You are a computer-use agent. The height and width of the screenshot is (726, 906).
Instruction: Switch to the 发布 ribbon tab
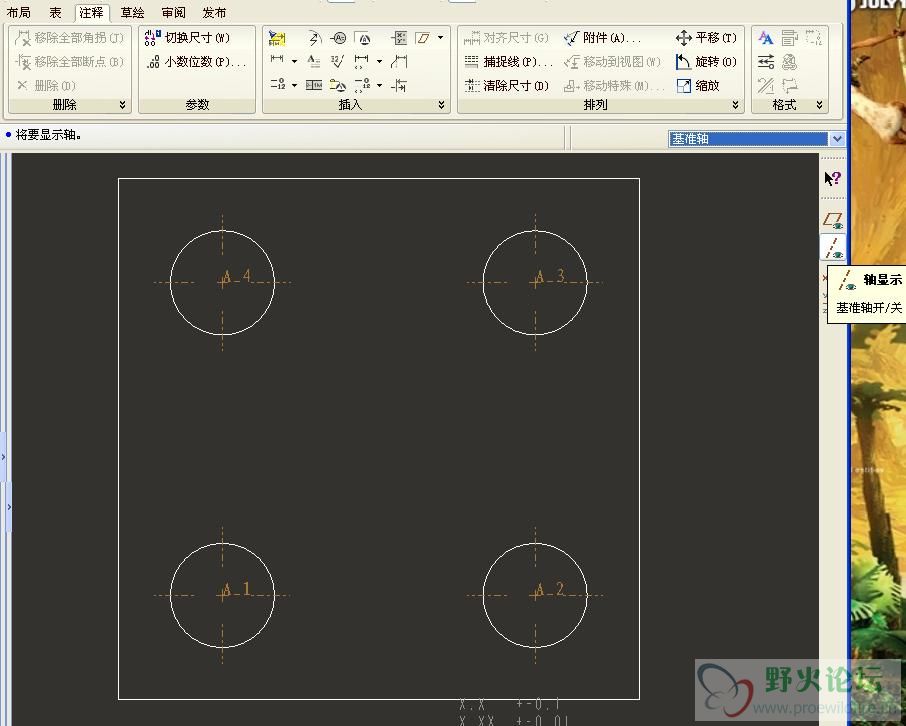tap(214, 12)
